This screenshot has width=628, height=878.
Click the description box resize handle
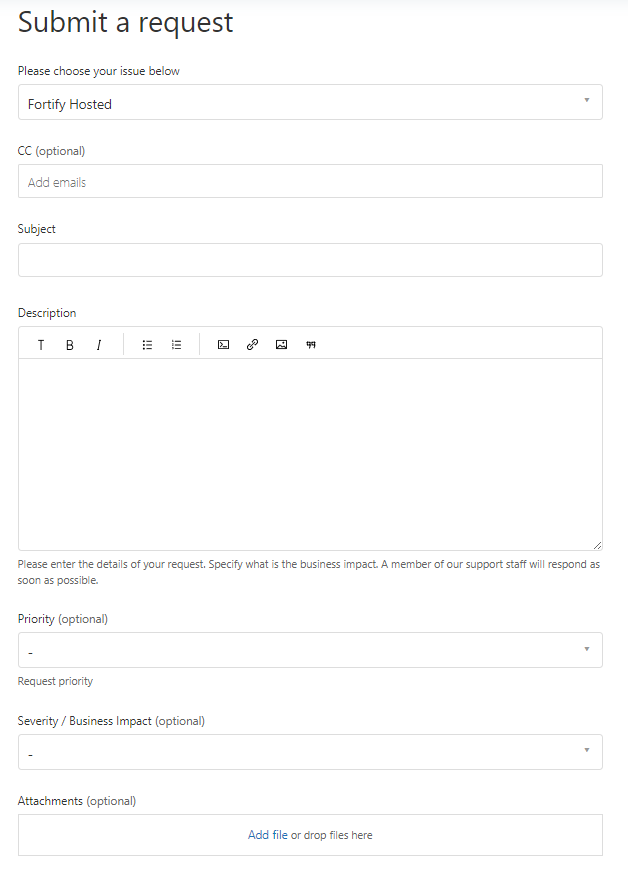pos(597,545)
